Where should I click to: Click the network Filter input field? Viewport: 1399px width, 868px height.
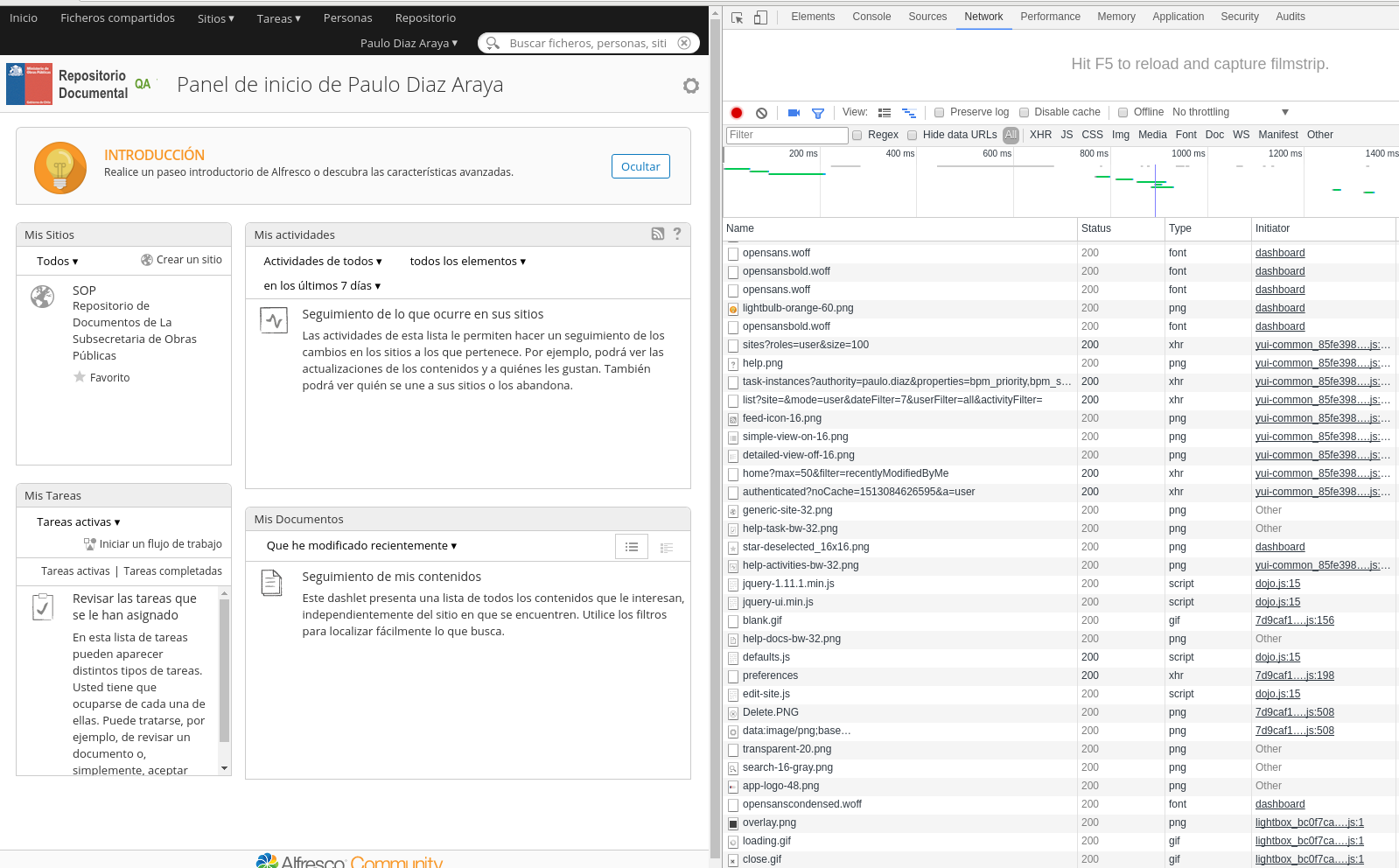787,135
